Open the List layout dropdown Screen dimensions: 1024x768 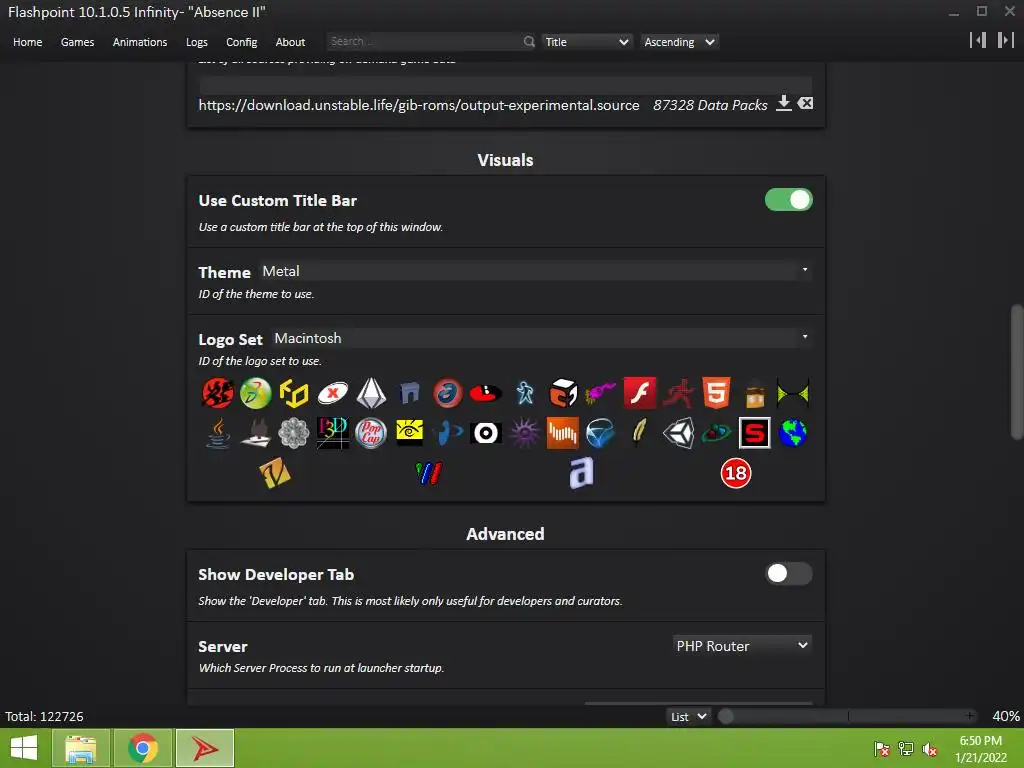(688, 716)
